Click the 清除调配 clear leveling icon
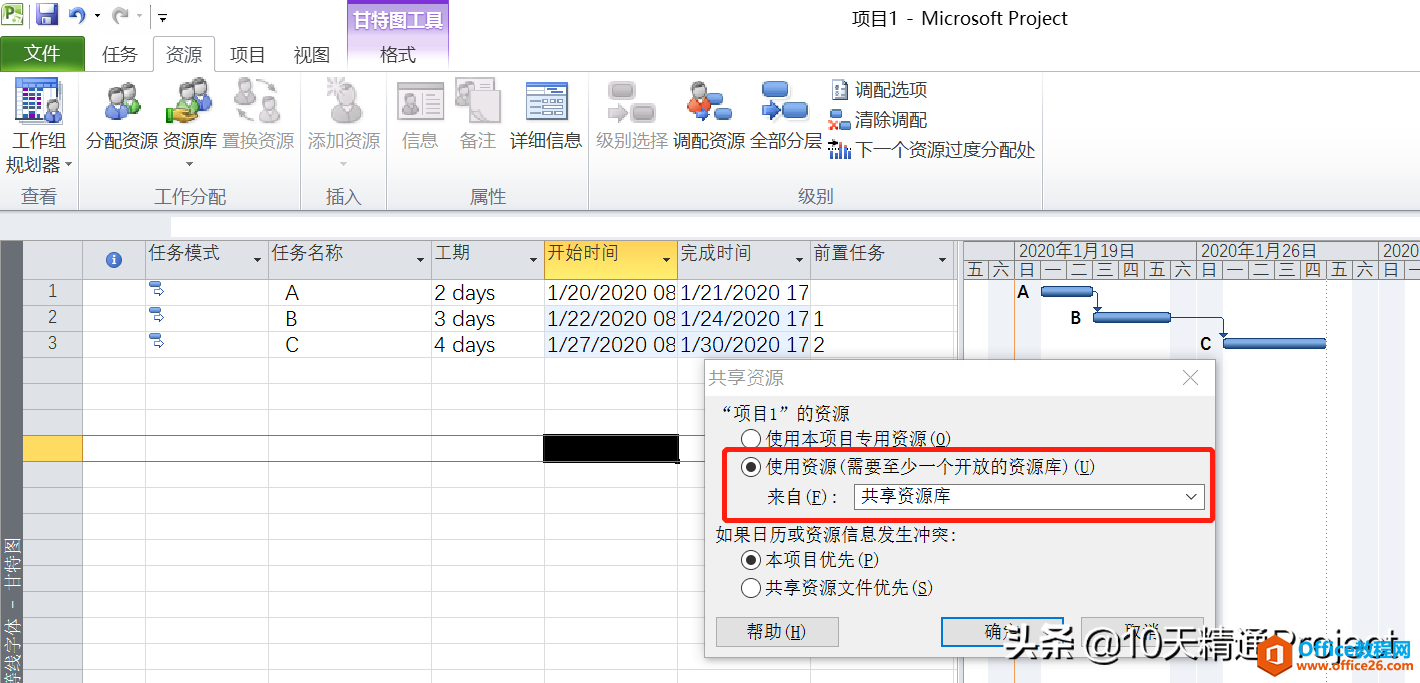The height and width of the screenshot is (683, 1420). point(840,120)
